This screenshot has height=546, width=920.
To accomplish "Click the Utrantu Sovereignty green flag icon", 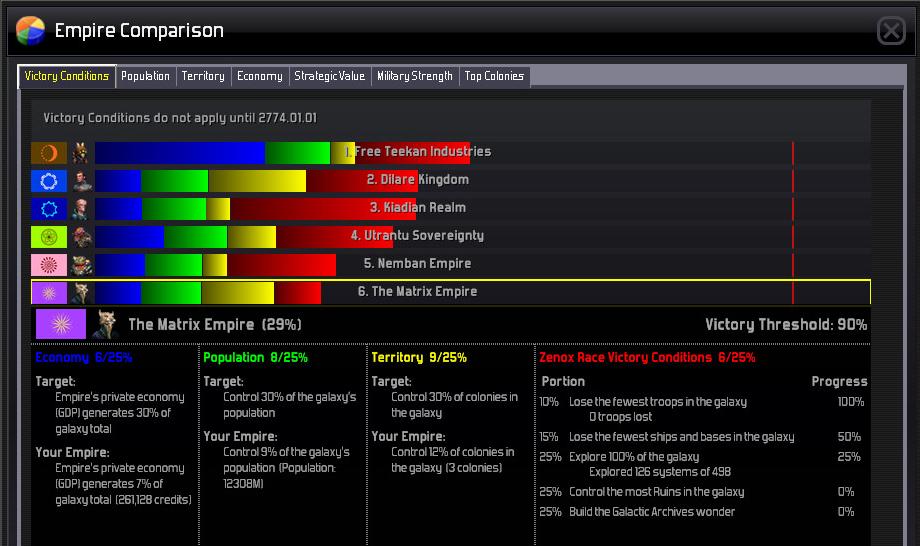I will coord(49,237).
